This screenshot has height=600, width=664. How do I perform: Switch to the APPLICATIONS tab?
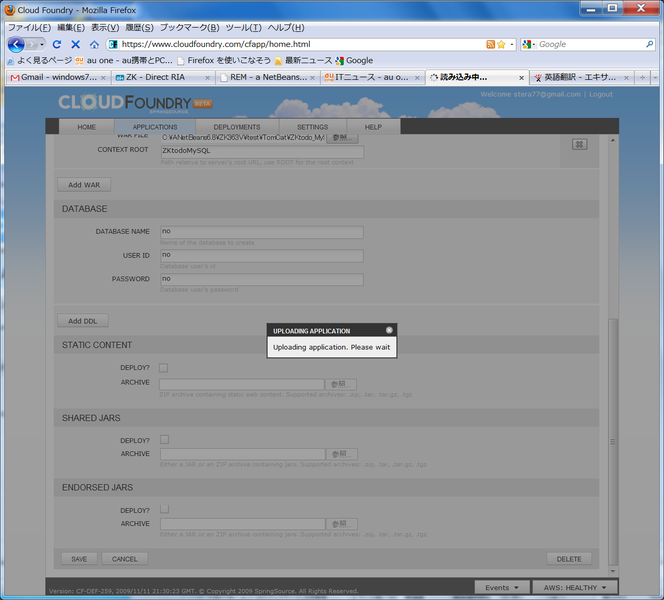155,127
